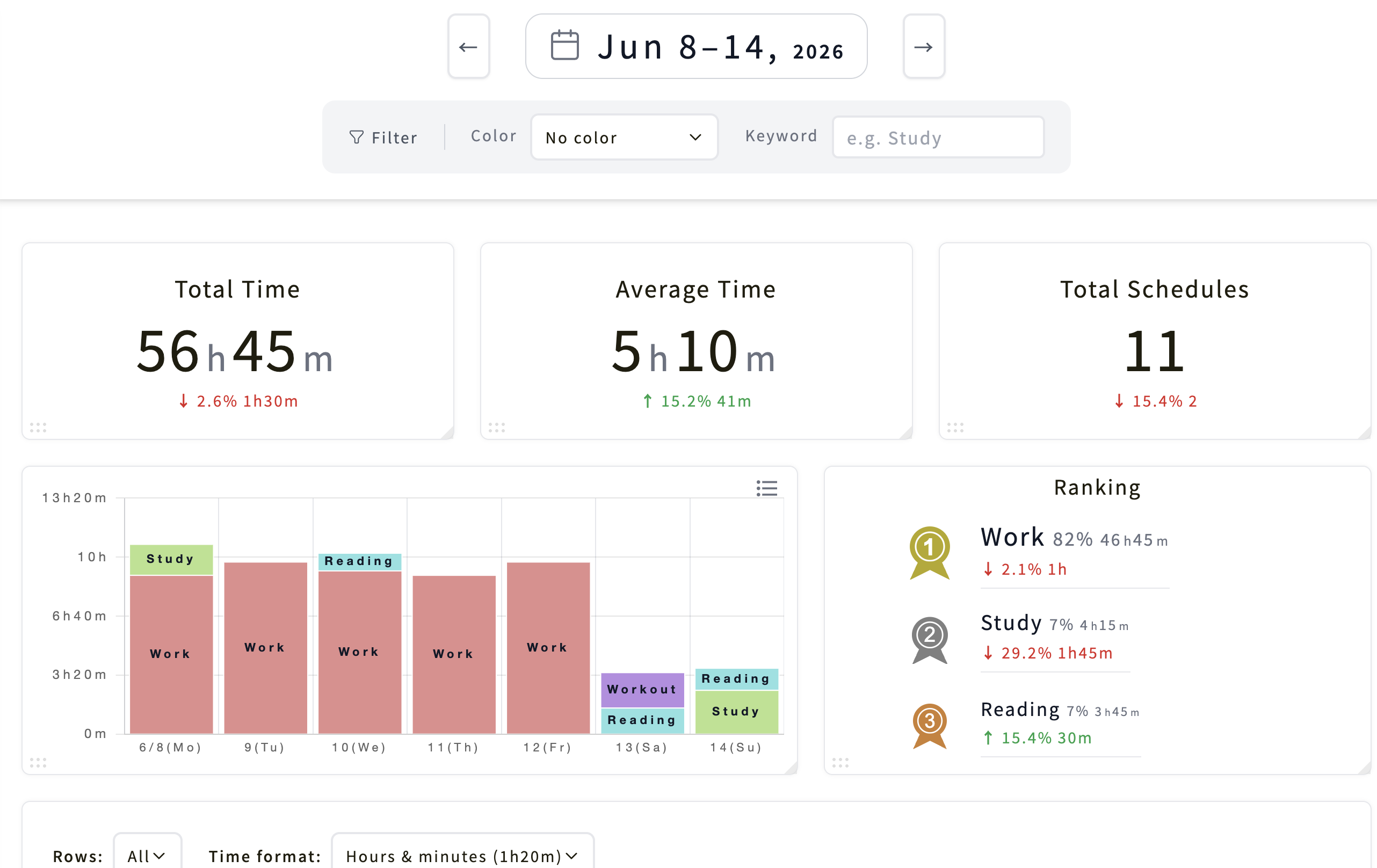The image size is (1377, 868).
Task: Click the bar chart card resize corner
Action: coord(792,768)
